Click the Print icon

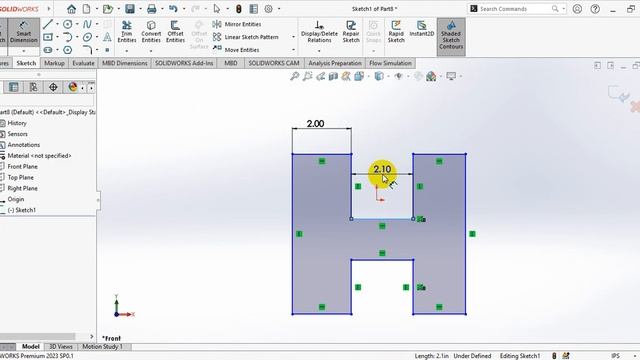[x=152, y=9]
